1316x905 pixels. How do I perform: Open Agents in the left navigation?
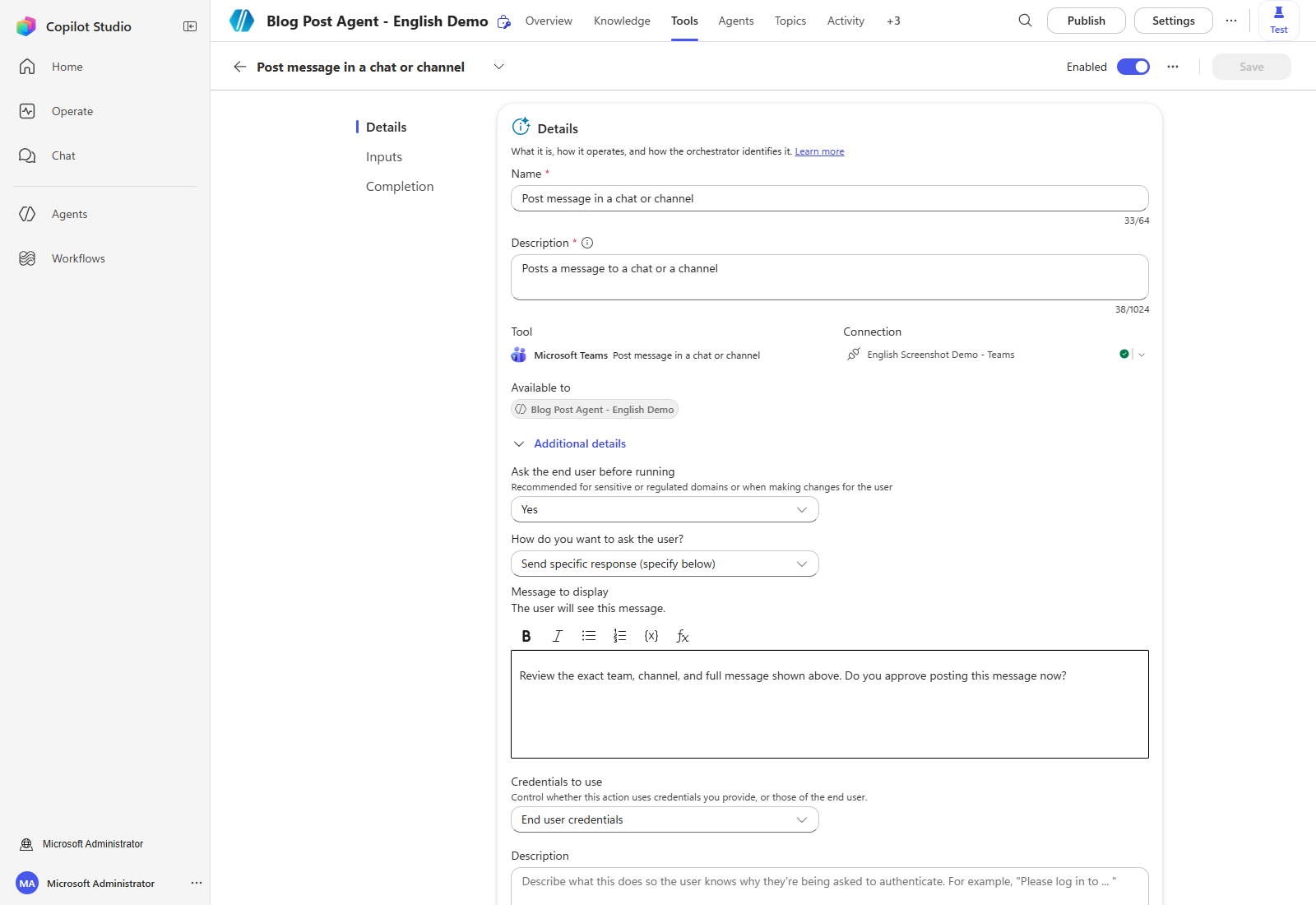tap(69, 214)
